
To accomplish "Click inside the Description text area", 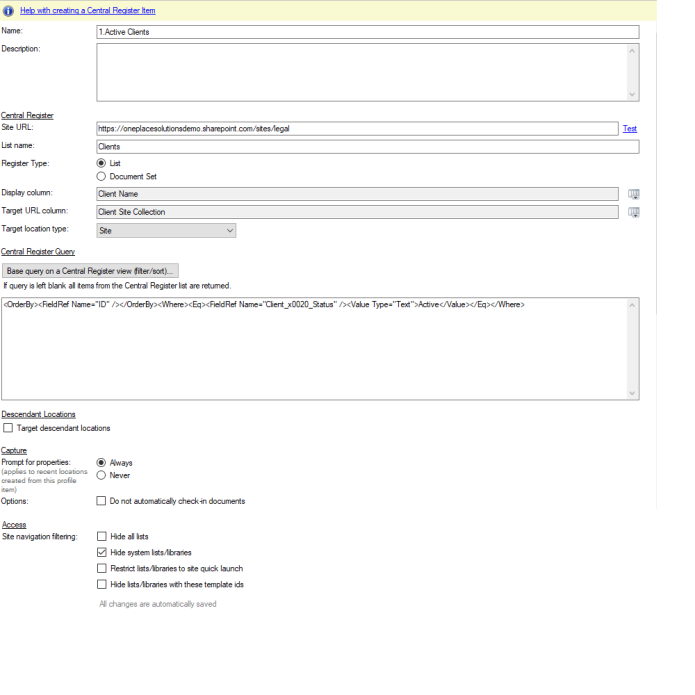I will pos(360,72).
